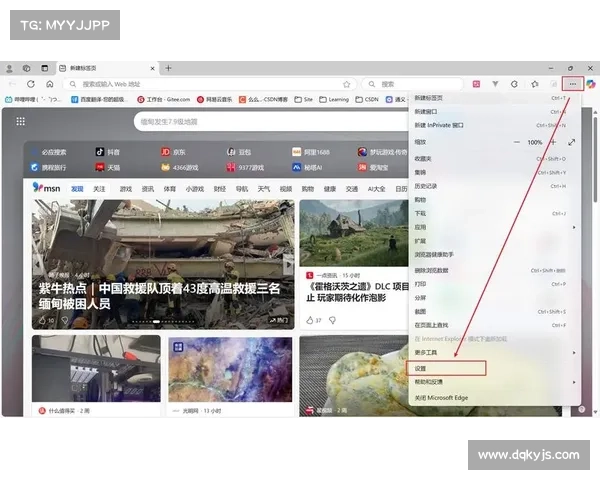Decrease zoom with the minus button

[517, 142]
